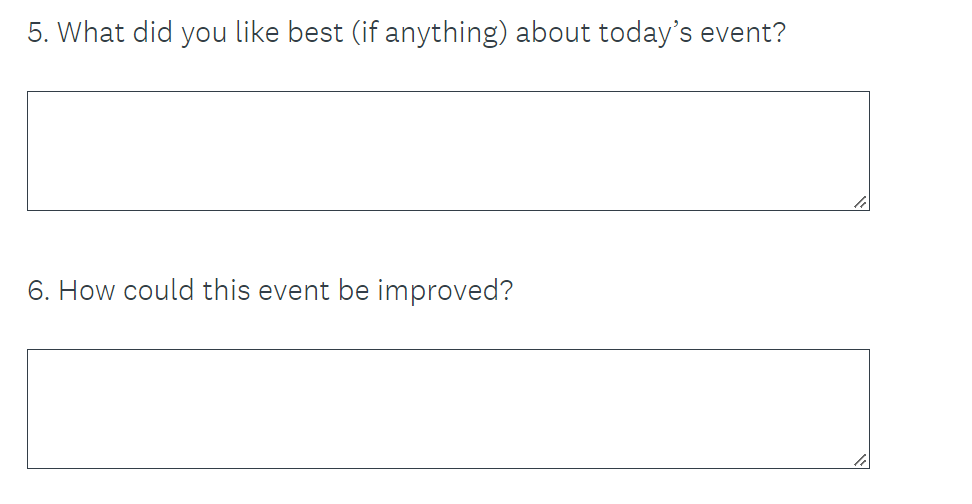The image size is (972, 504).
Task: Click the word "What" in question 5
Action: [91, 32]
